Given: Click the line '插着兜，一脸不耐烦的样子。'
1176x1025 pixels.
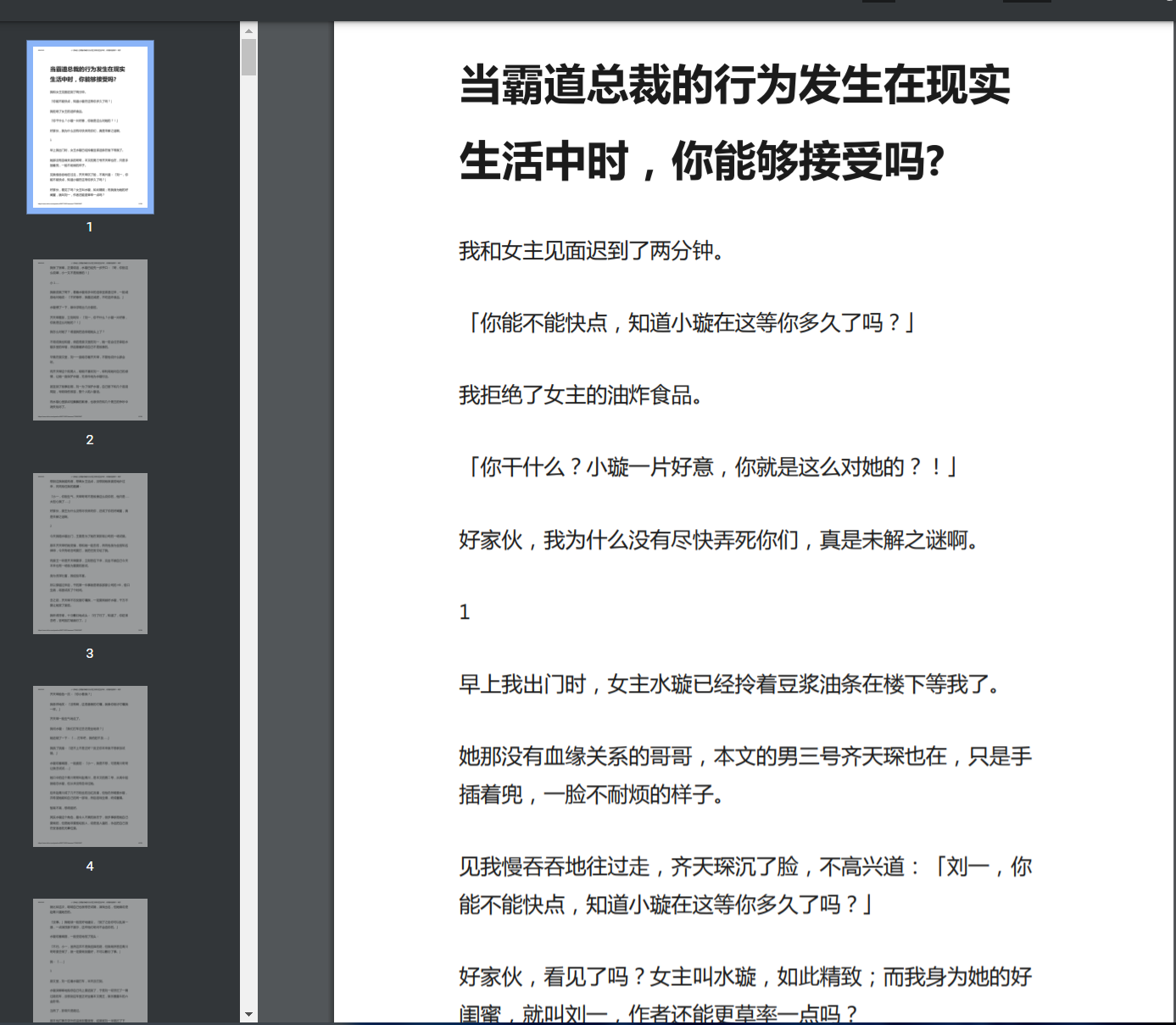Looking at the screenshot, I should (x=591, y=794).
